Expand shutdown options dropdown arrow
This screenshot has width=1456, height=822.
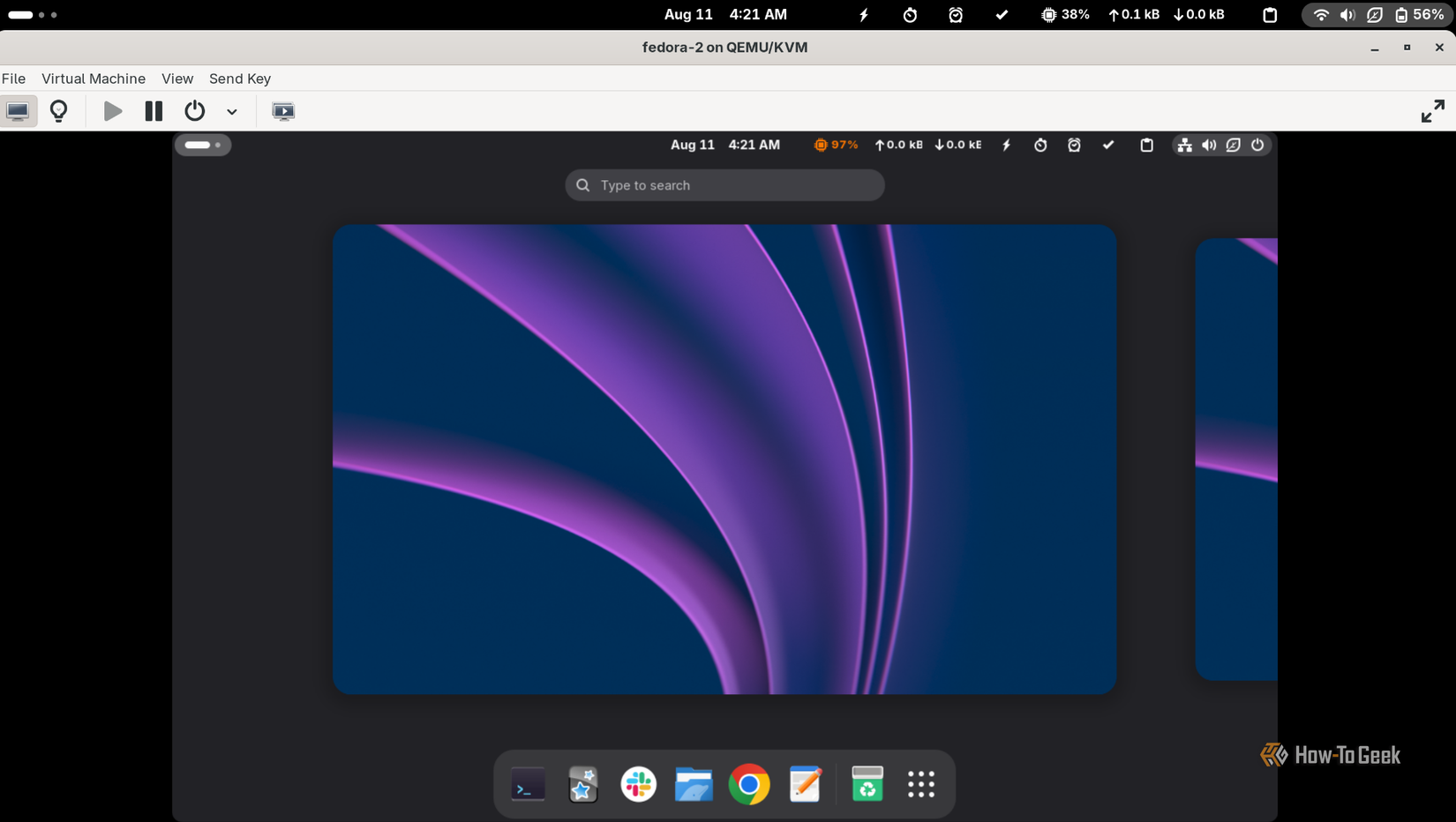click(232, 112)
